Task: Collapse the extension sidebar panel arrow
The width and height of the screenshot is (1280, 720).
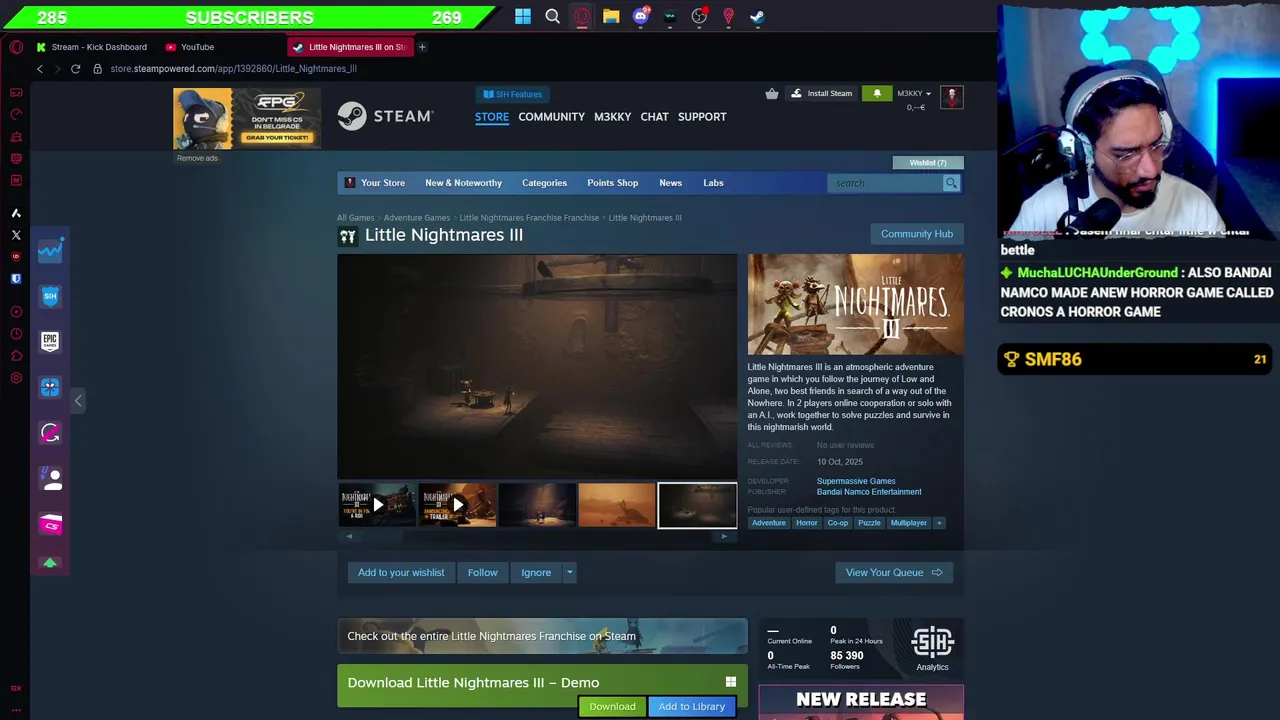Action: click(78, 401)
